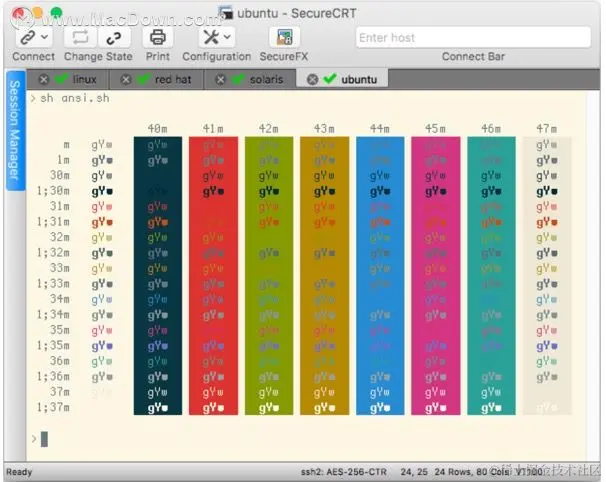Image resolution: width=606 pixels, height=482 pixels.
Task: Close the solaris session tab
Action: tap(220, 80)
